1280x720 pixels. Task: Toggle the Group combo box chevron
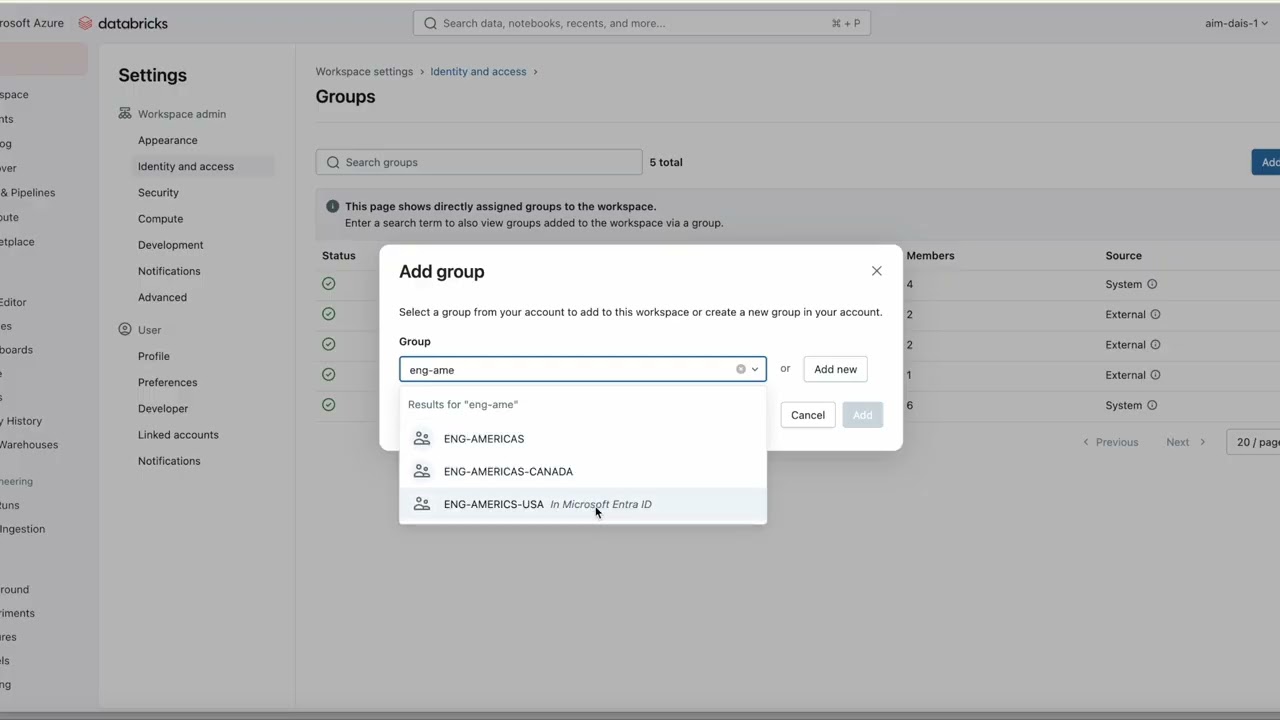click(755, 369)
